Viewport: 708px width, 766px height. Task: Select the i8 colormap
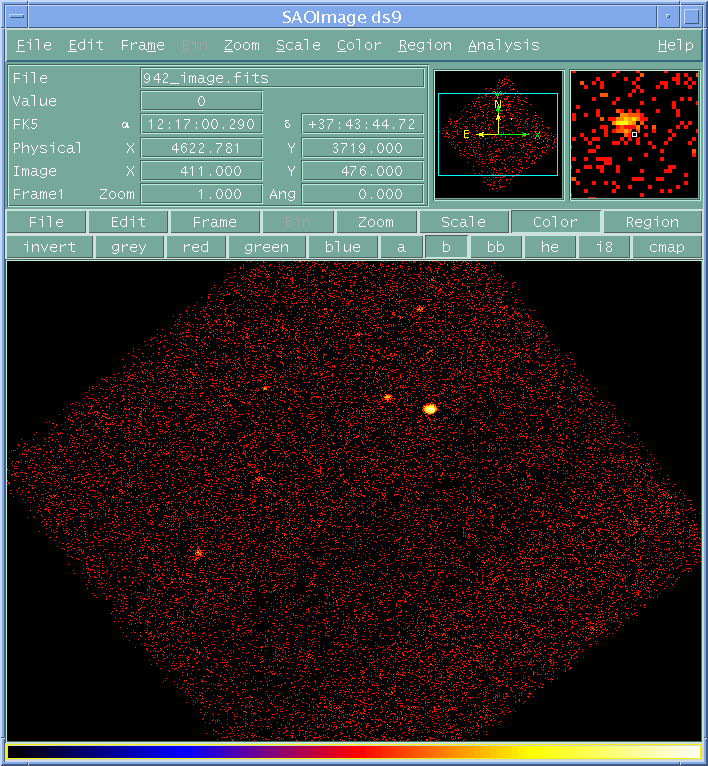[x=604, y=247]
